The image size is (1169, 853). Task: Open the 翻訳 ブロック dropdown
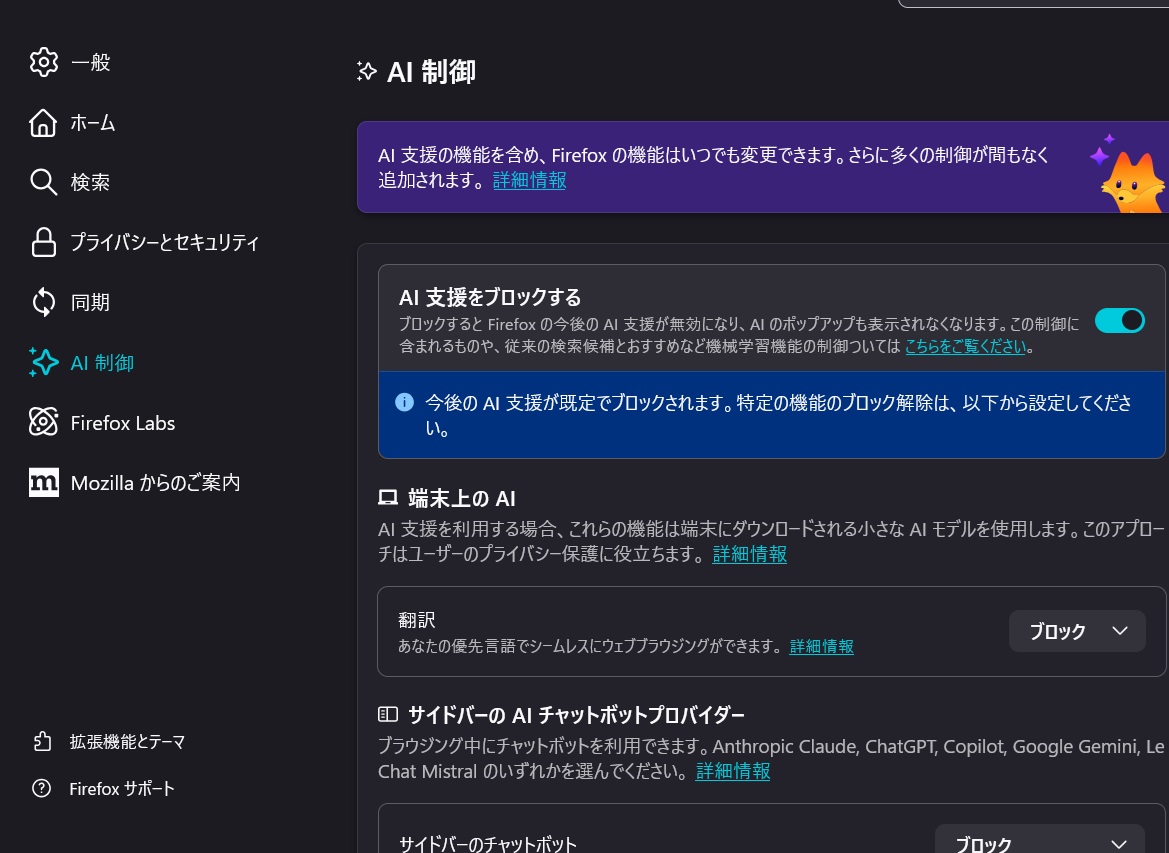(1077, 631)
